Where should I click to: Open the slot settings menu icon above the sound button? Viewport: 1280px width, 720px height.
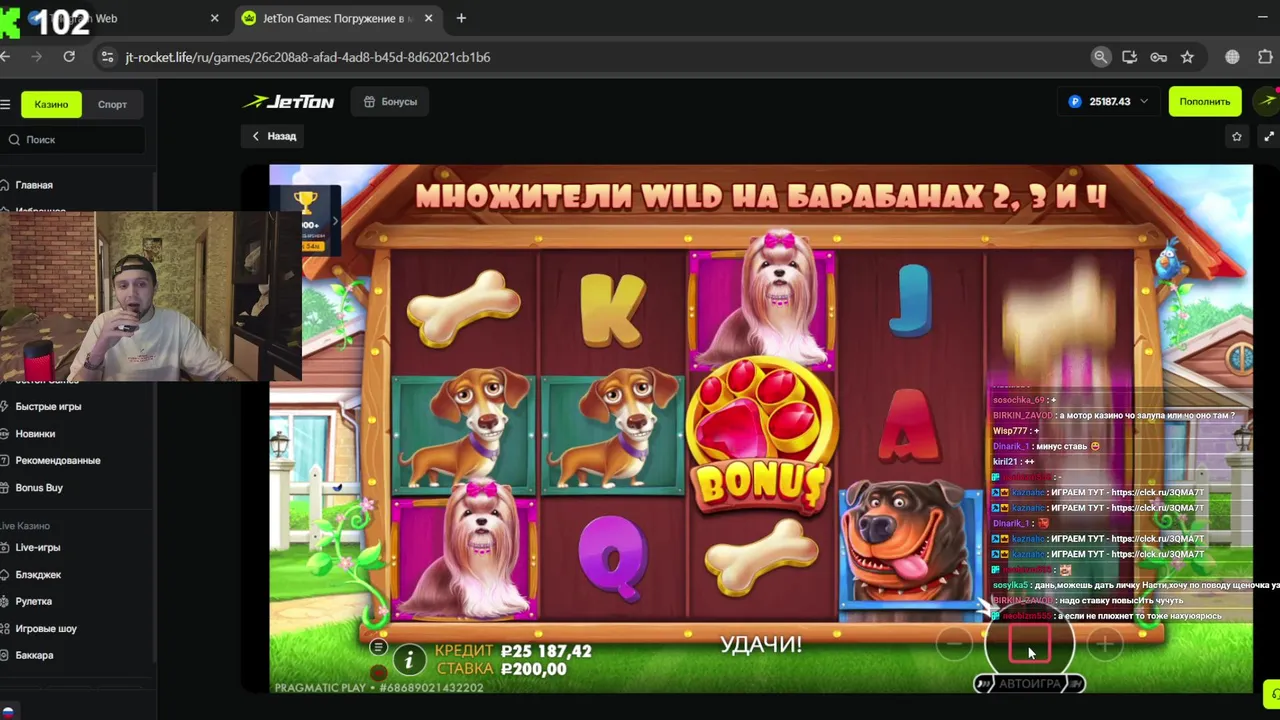[378, 648]
